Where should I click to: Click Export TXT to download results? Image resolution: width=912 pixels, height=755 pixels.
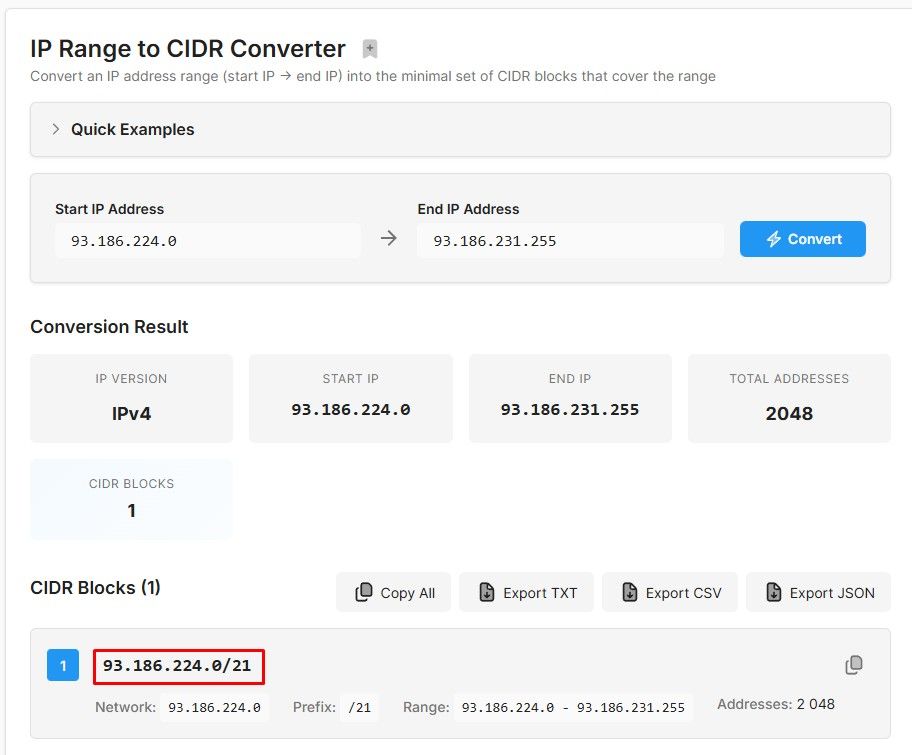coord(526,592)
